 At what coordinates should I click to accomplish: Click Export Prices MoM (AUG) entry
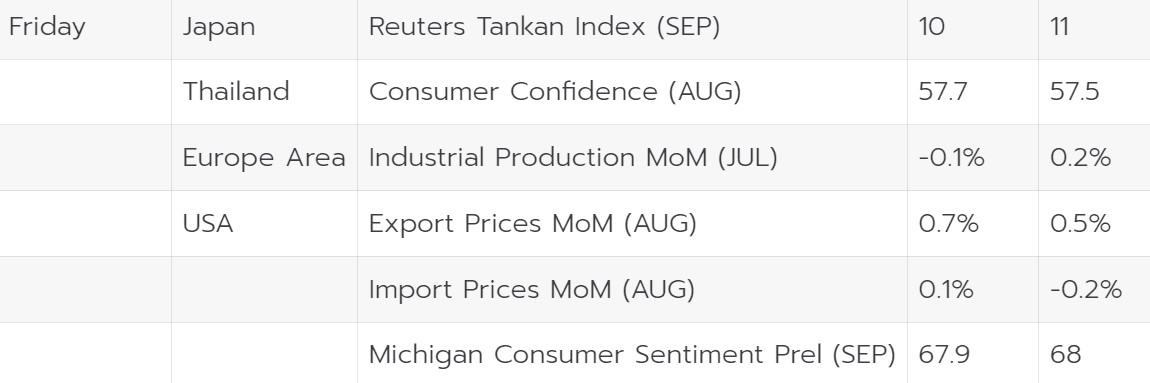click(532, 224)
